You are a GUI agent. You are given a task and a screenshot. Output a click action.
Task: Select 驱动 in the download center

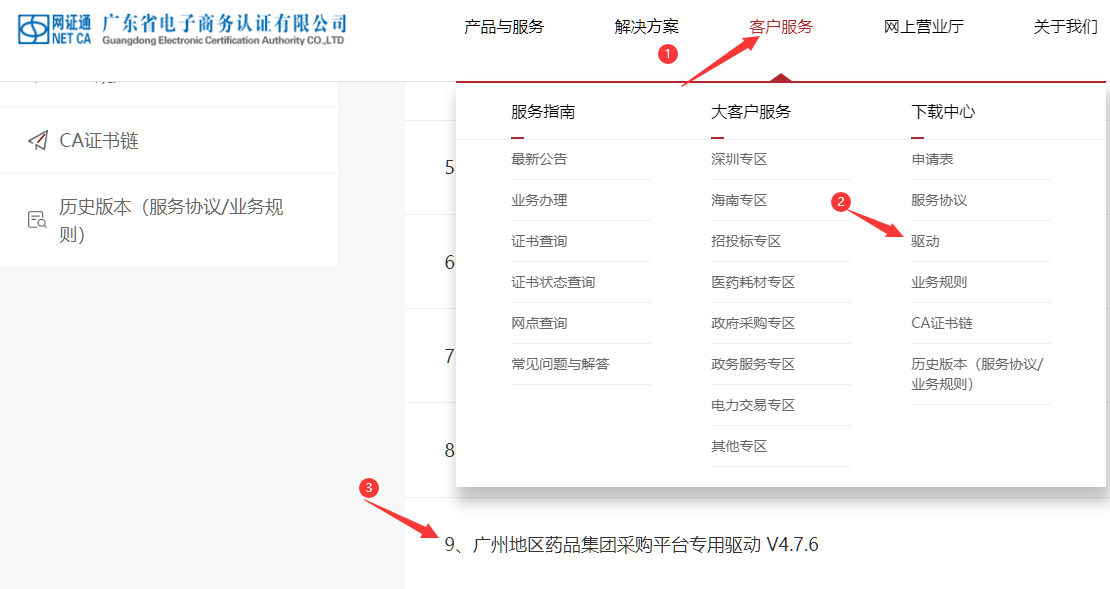925,241
